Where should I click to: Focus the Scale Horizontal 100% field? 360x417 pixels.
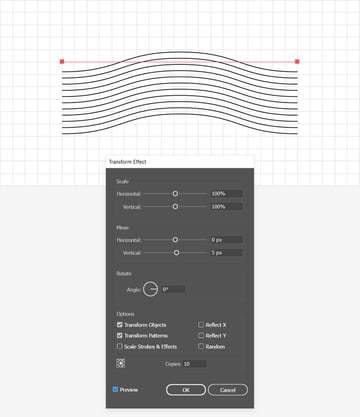coord(226,194)
